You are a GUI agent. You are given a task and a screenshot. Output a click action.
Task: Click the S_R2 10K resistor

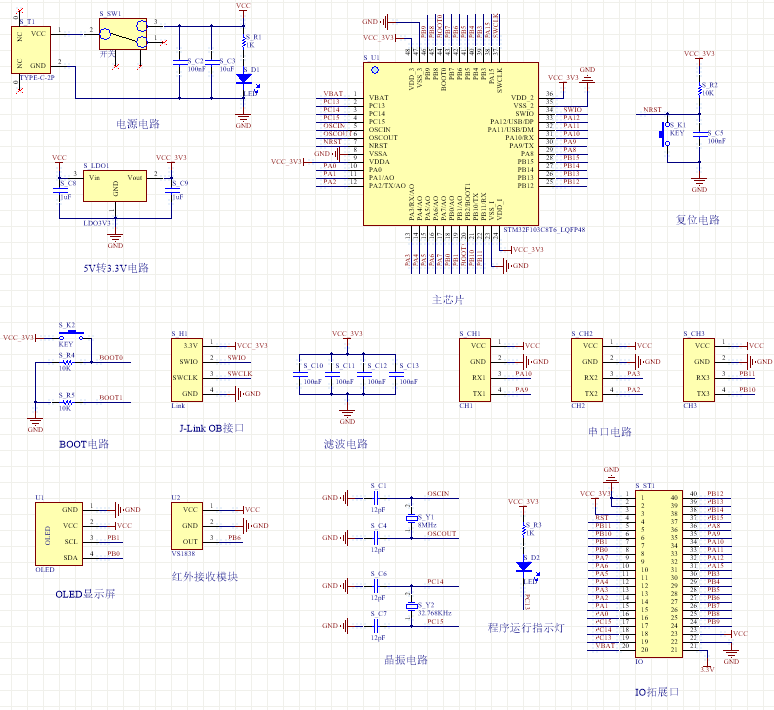(x=699, y=89)
